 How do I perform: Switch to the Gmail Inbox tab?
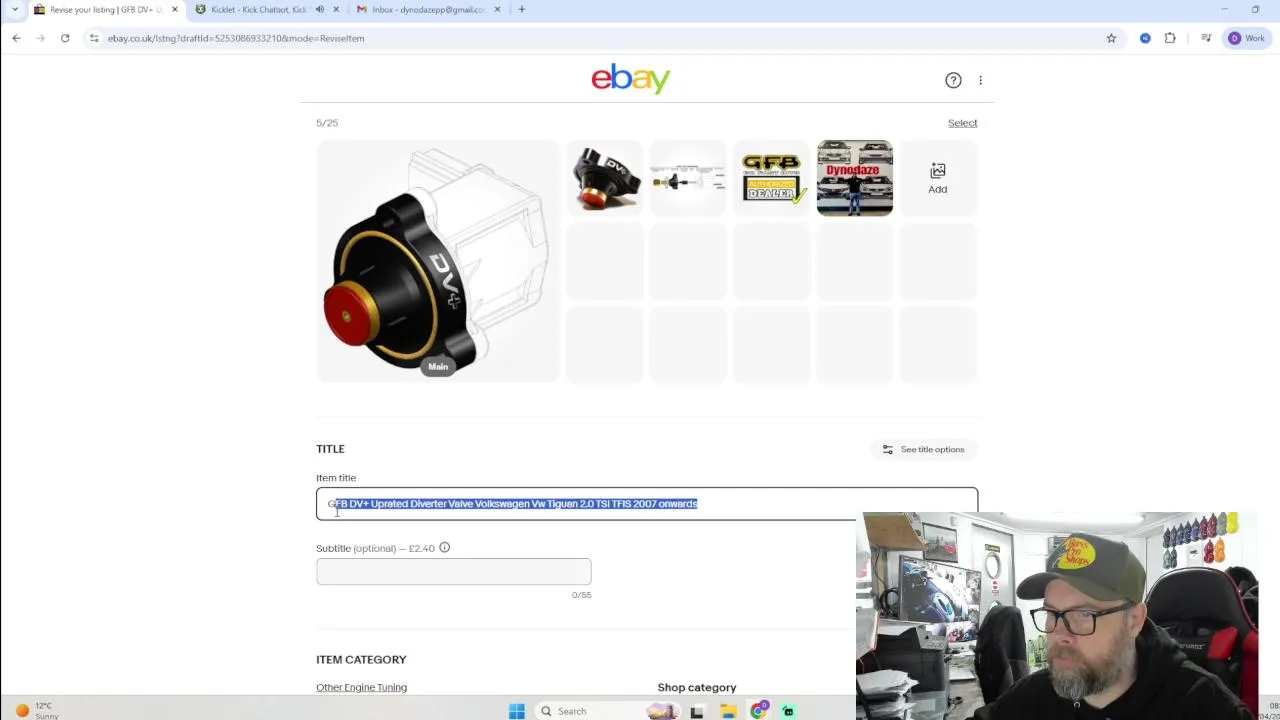coord(427,9)
